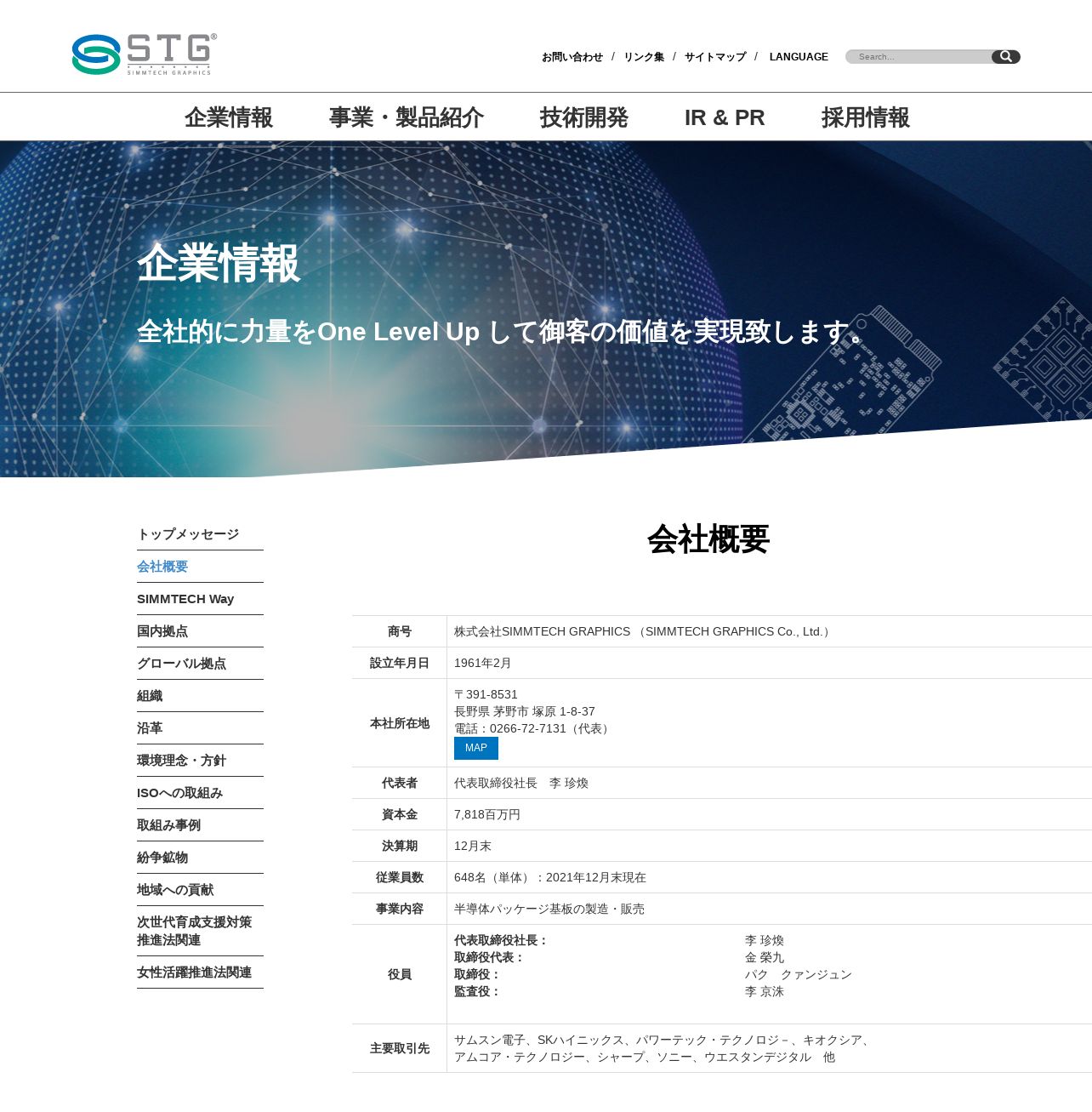Click the STG Simmtech Graphics logo
The width and height of the screenshot is (1092, 1112).
[145, 54]
